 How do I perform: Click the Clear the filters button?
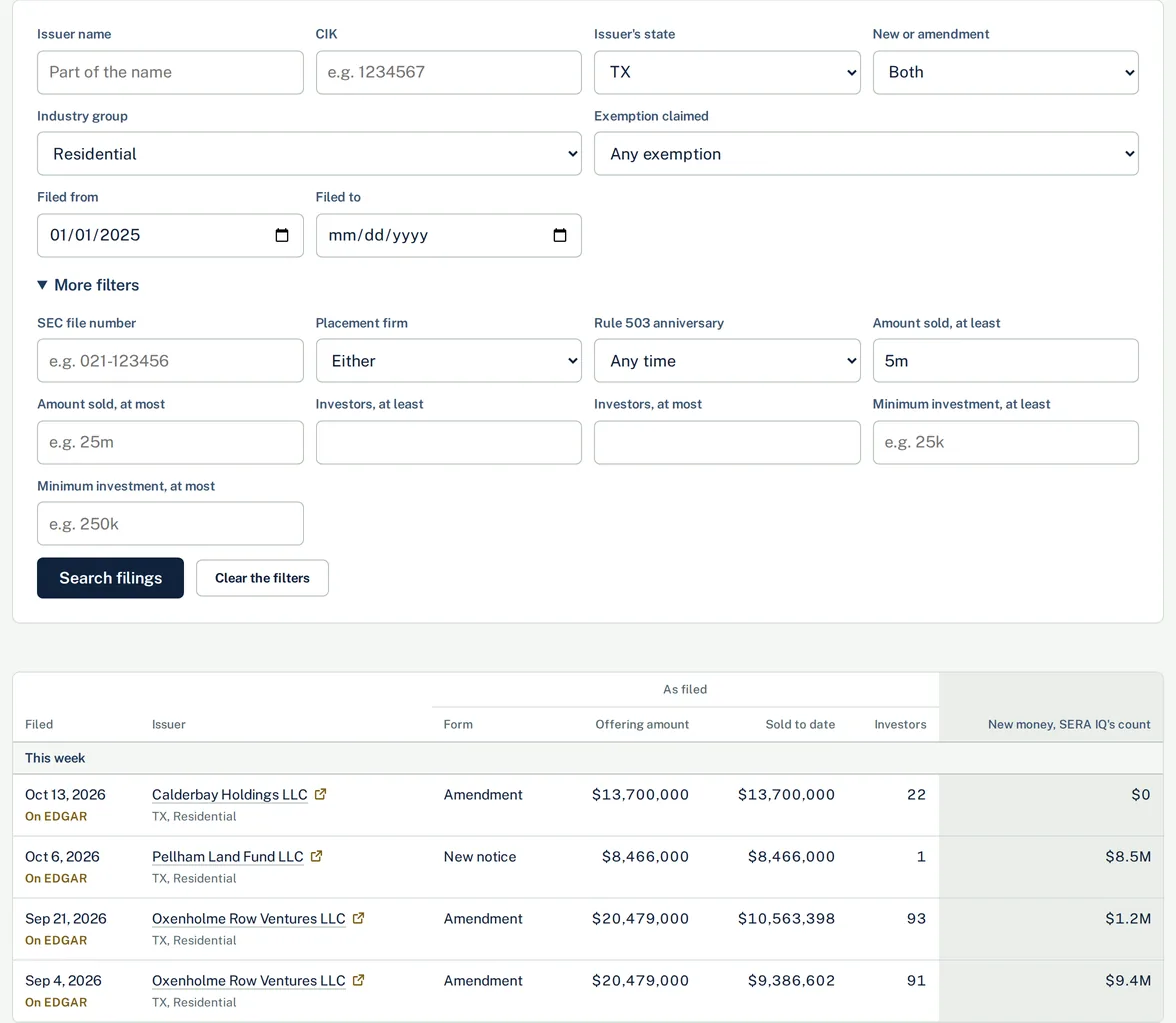click(x=262, y=578)
